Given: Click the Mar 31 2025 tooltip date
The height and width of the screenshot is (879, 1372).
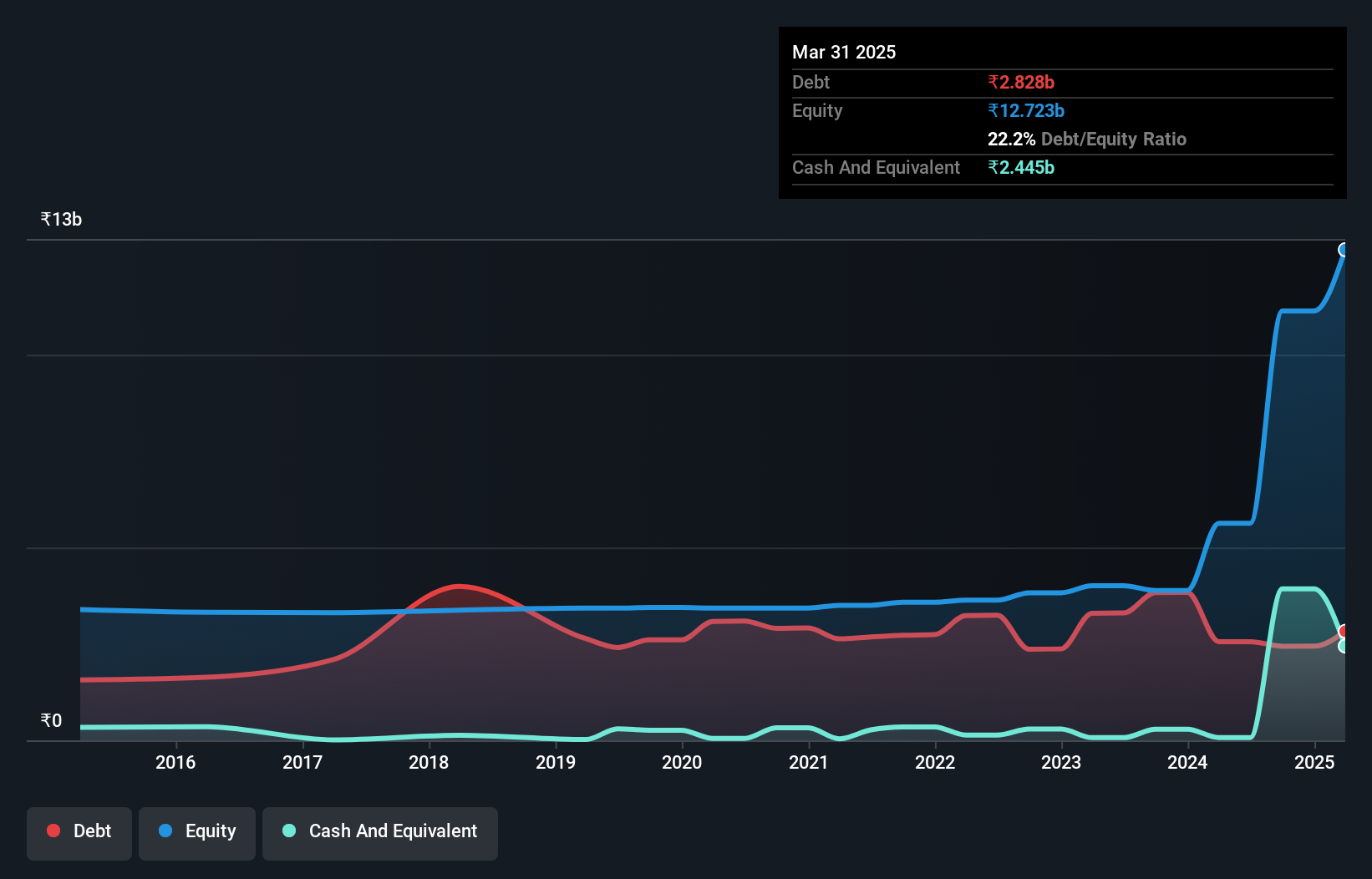Looking at the screenshot, I should [x=844, y=52].
